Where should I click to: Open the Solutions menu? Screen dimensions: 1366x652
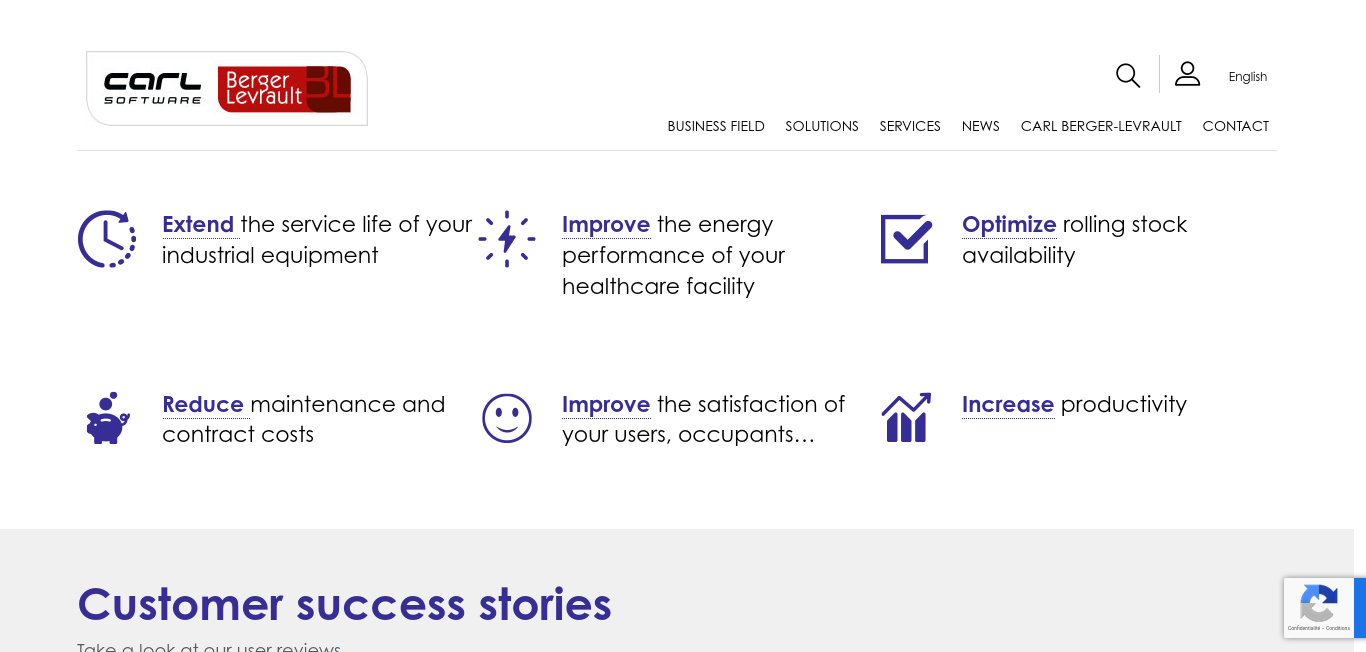pyautogui.click(x=822, y=126)
